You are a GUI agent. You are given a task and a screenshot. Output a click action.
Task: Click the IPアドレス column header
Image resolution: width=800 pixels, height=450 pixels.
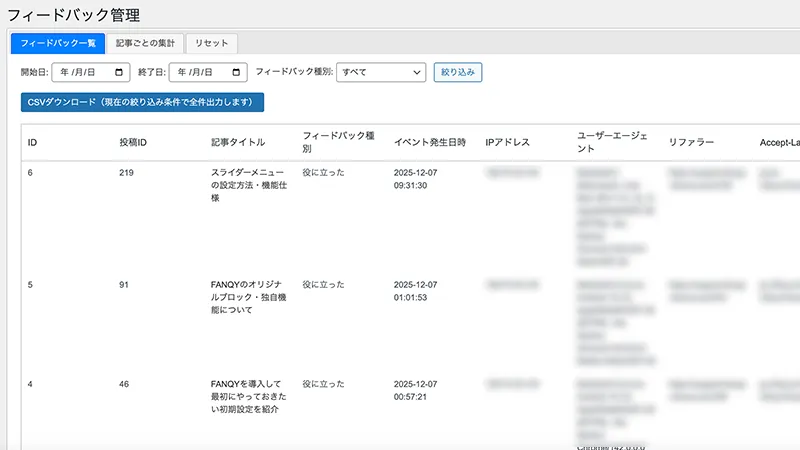pyautogui.click(x=508, y=142)
